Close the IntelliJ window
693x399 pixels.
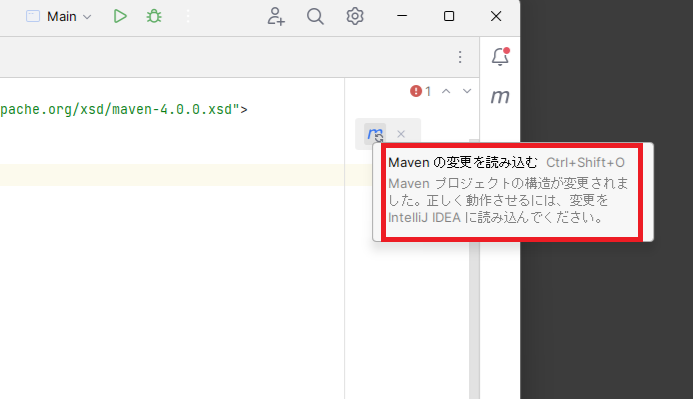click(496, 16)
